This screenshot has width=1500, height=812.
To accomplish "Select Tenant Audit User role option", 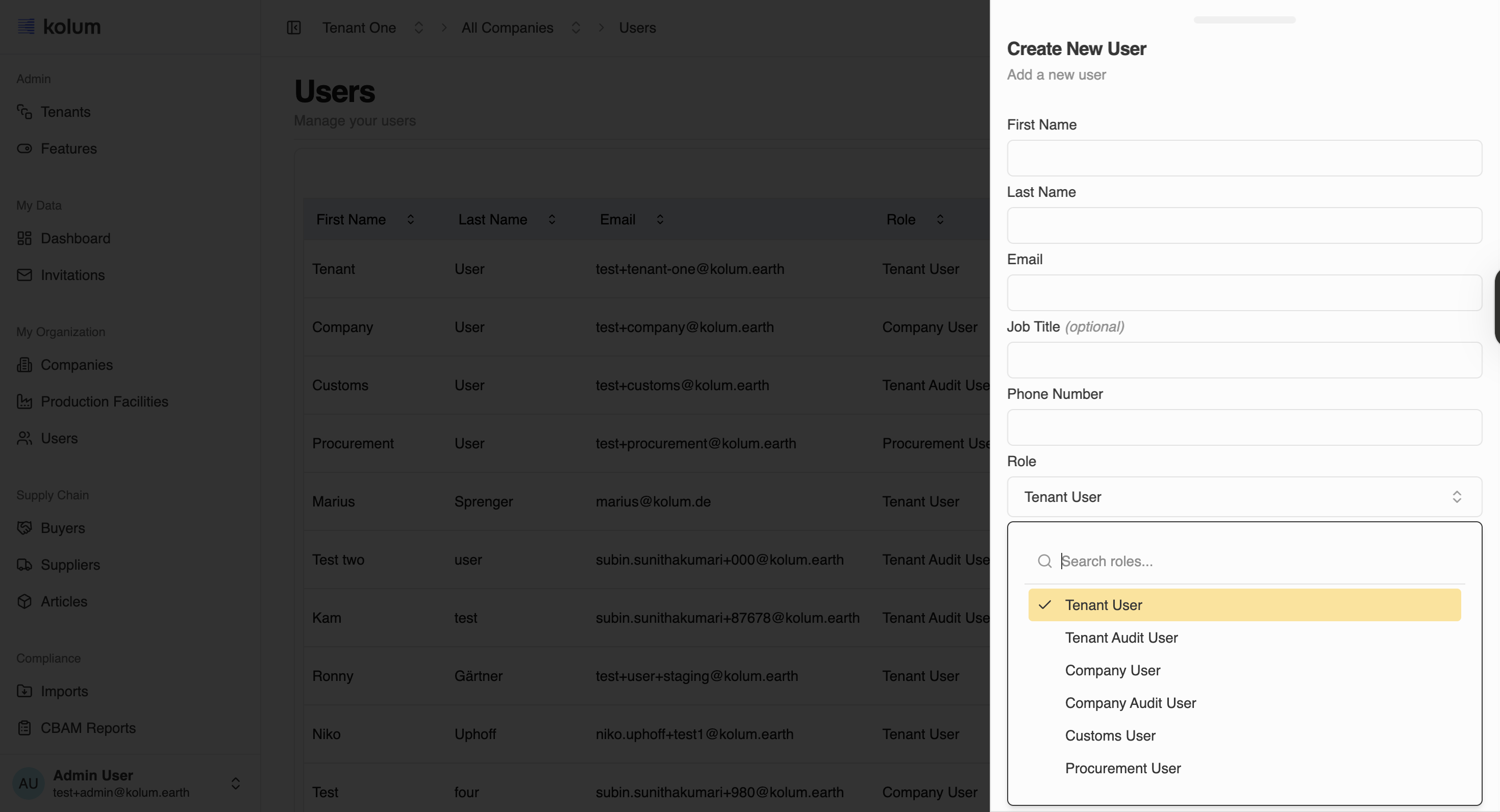I will coord(1121,638).
